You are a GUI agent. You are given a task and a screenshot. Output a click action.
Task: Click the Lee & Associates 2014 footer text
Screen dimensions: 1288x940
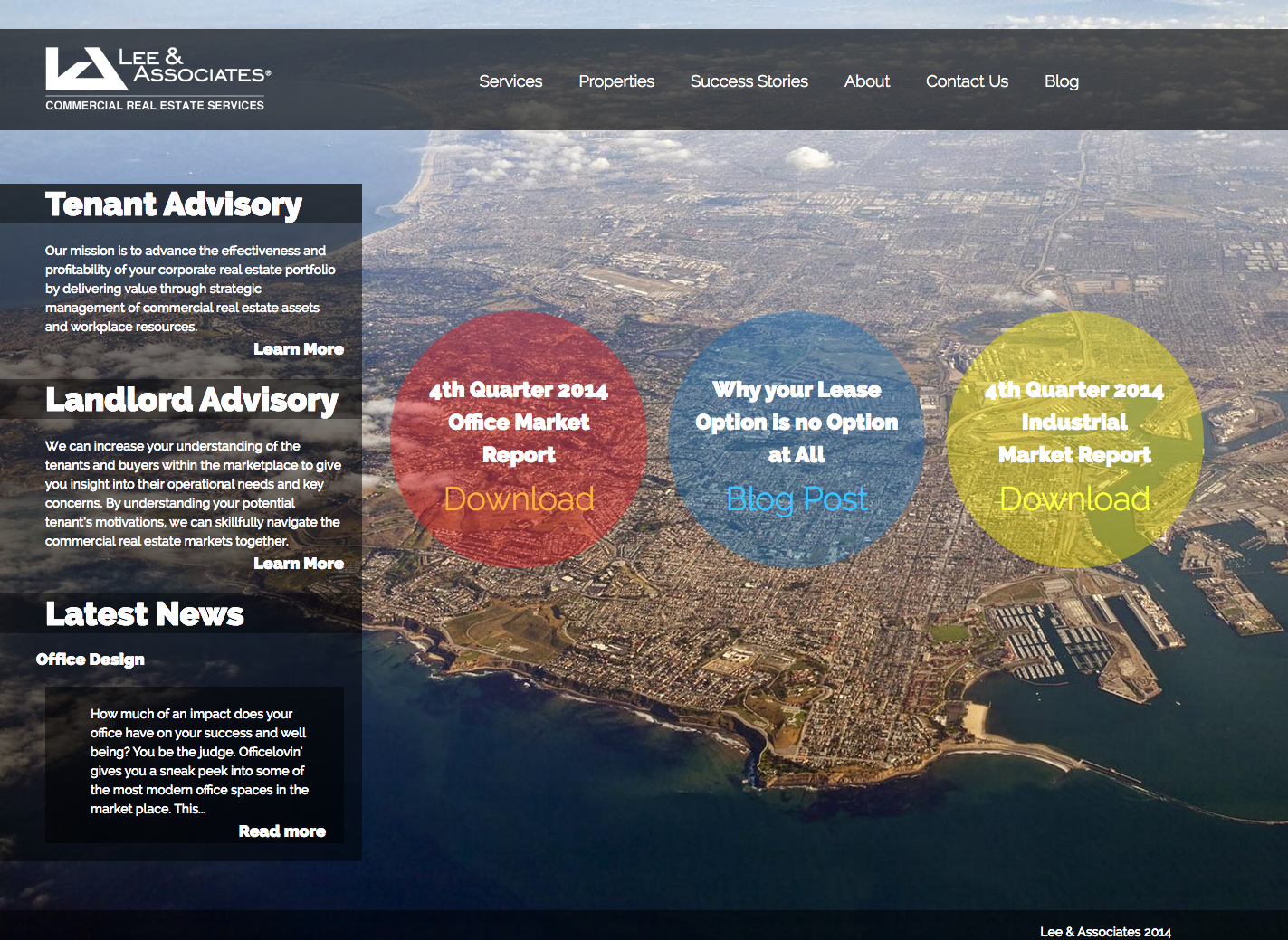1105,931
